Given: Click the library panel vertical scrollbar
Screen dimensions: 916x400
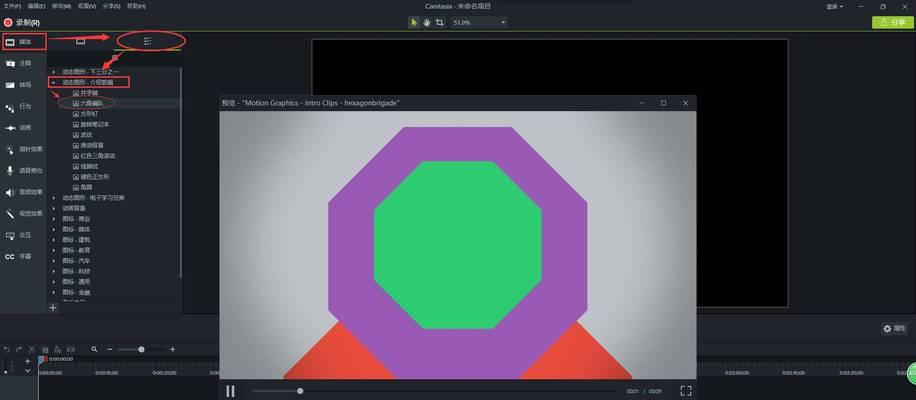Looking at the screenshot, I should 181,172.
